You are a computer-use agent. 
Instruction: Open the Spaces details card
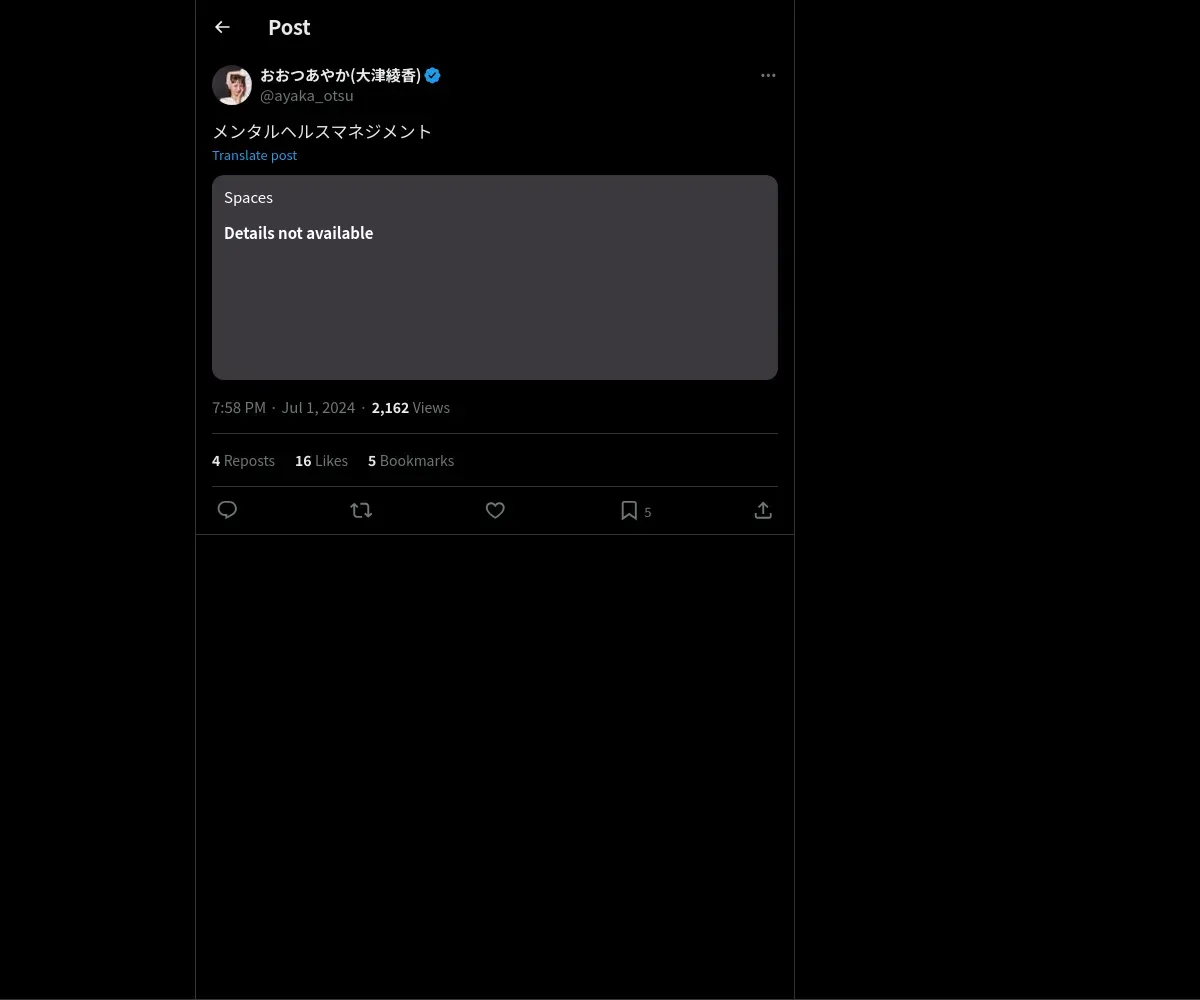495,277
